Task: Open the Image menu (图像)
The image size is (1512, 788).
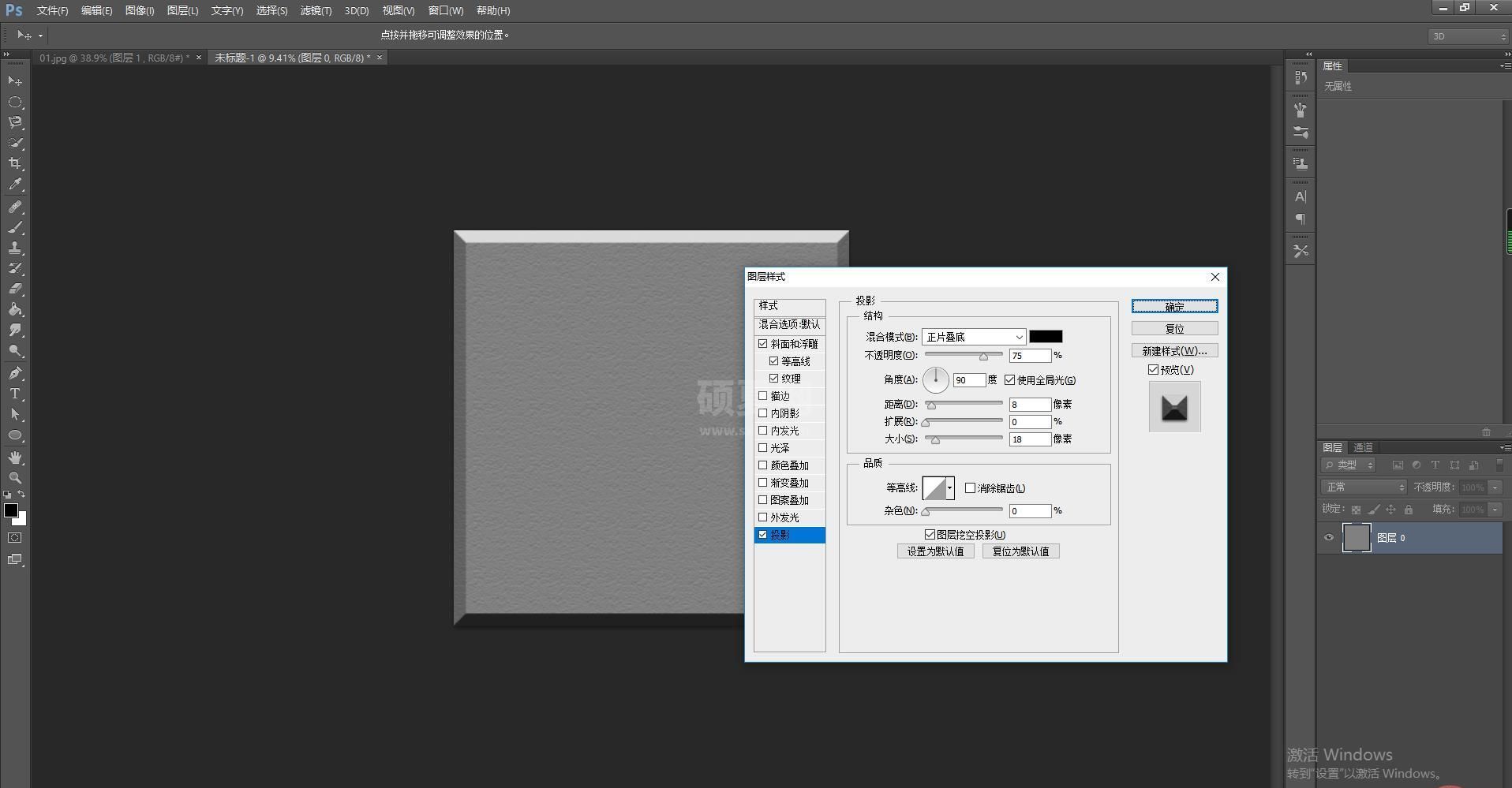Action: (140, 10)
